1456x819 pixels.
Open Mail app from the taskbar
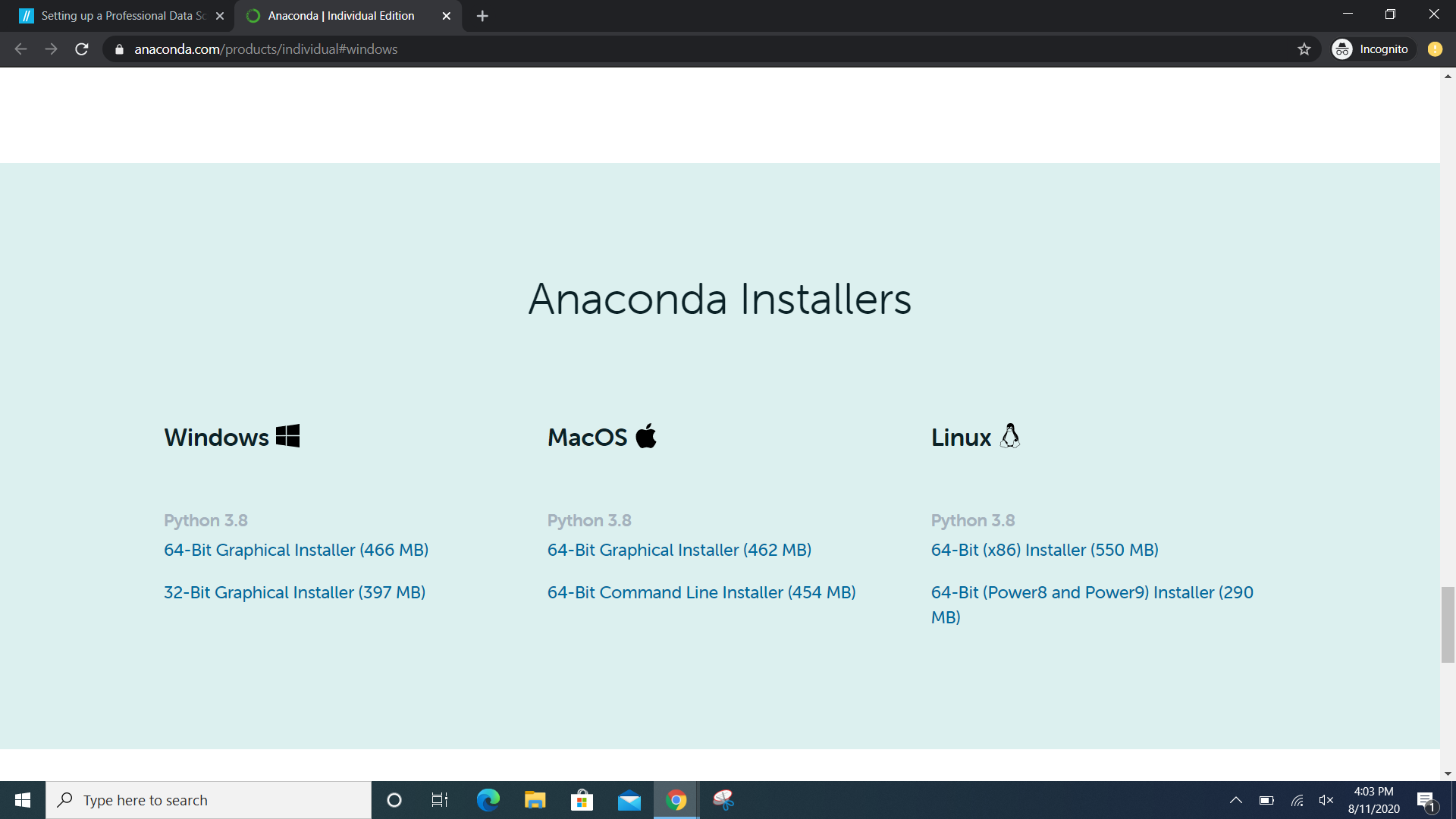pos(629,800)
